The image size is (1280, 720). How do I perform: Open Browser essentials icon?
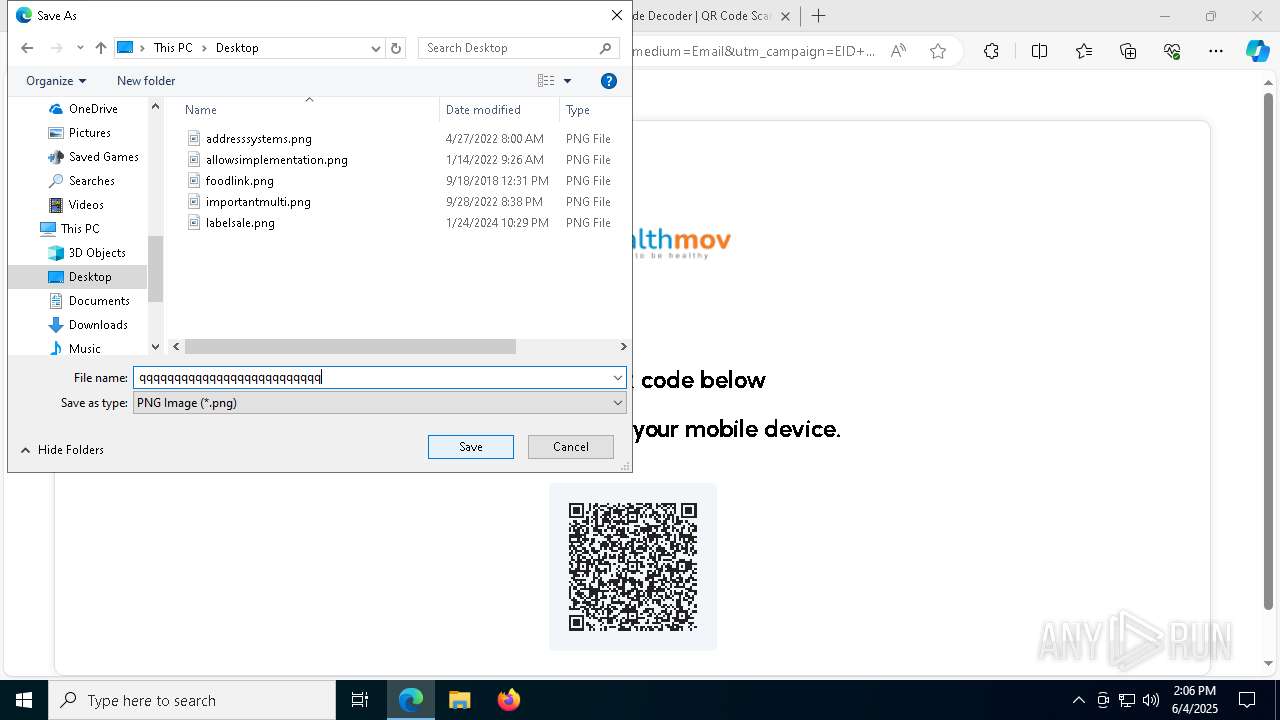point(1172,51)
